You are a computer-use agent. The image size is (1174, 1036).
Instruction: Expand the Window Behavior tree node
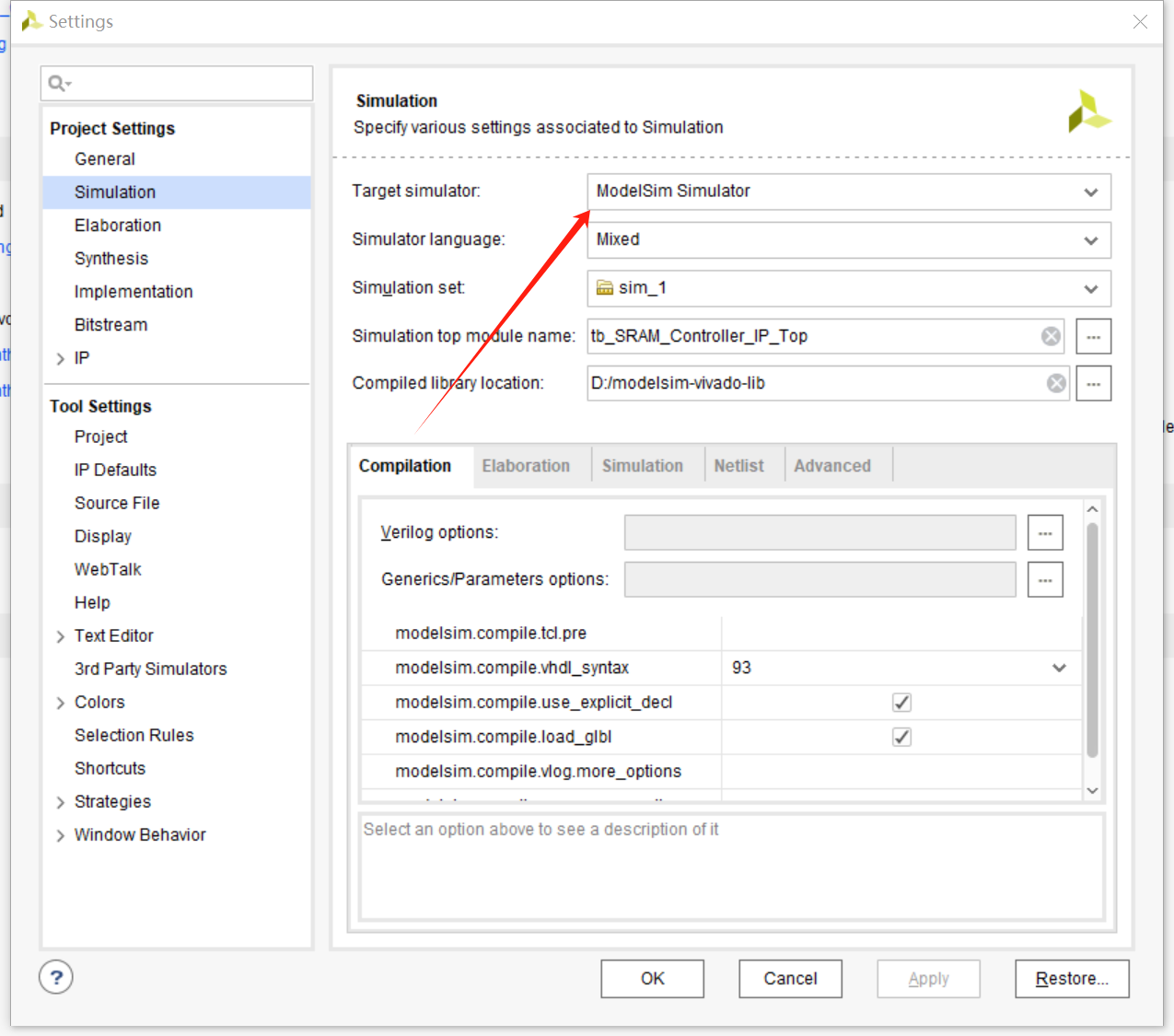[60, 835]
